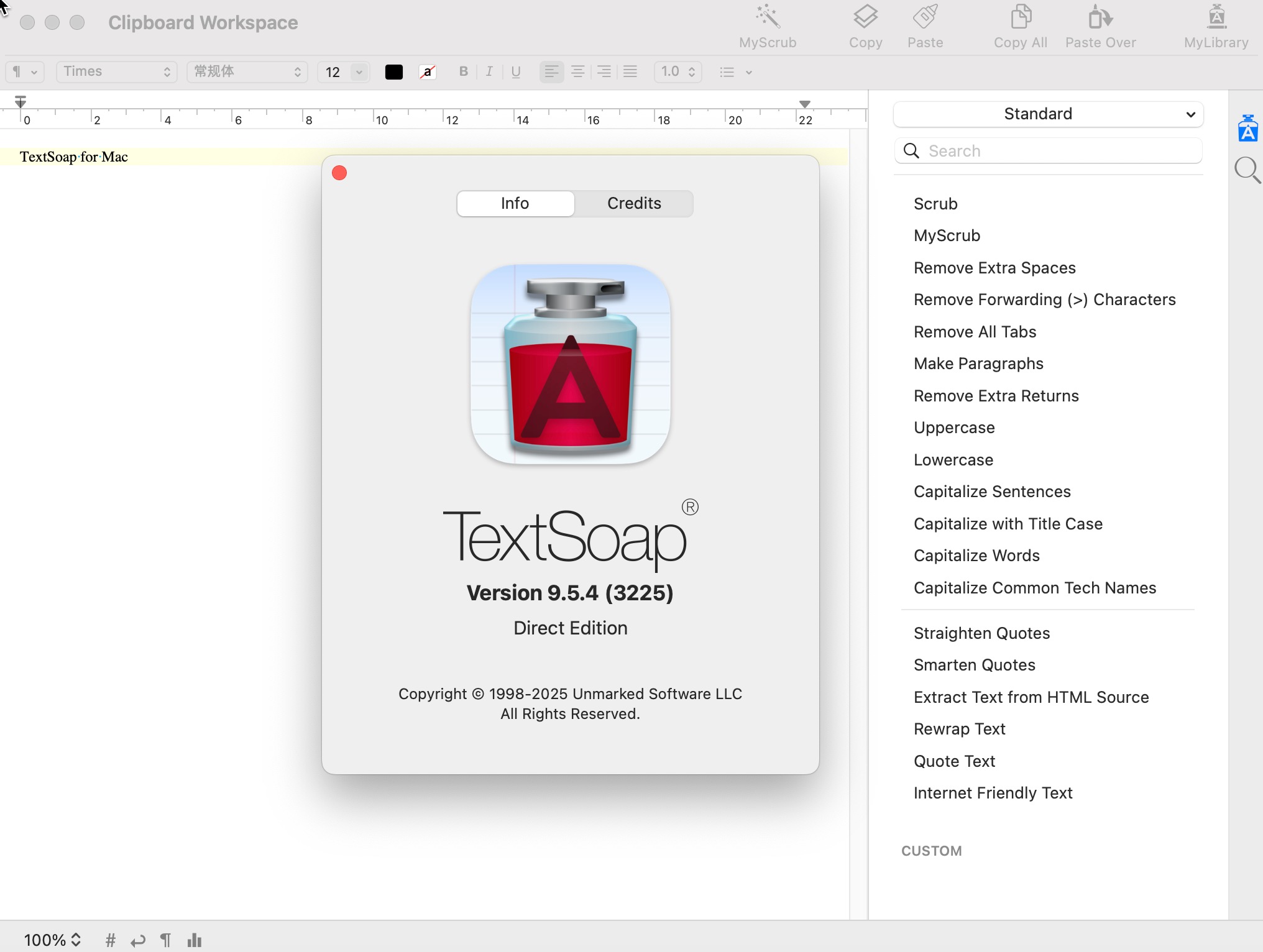Toggle underline formatting
1263x952 pixels.
515,71
